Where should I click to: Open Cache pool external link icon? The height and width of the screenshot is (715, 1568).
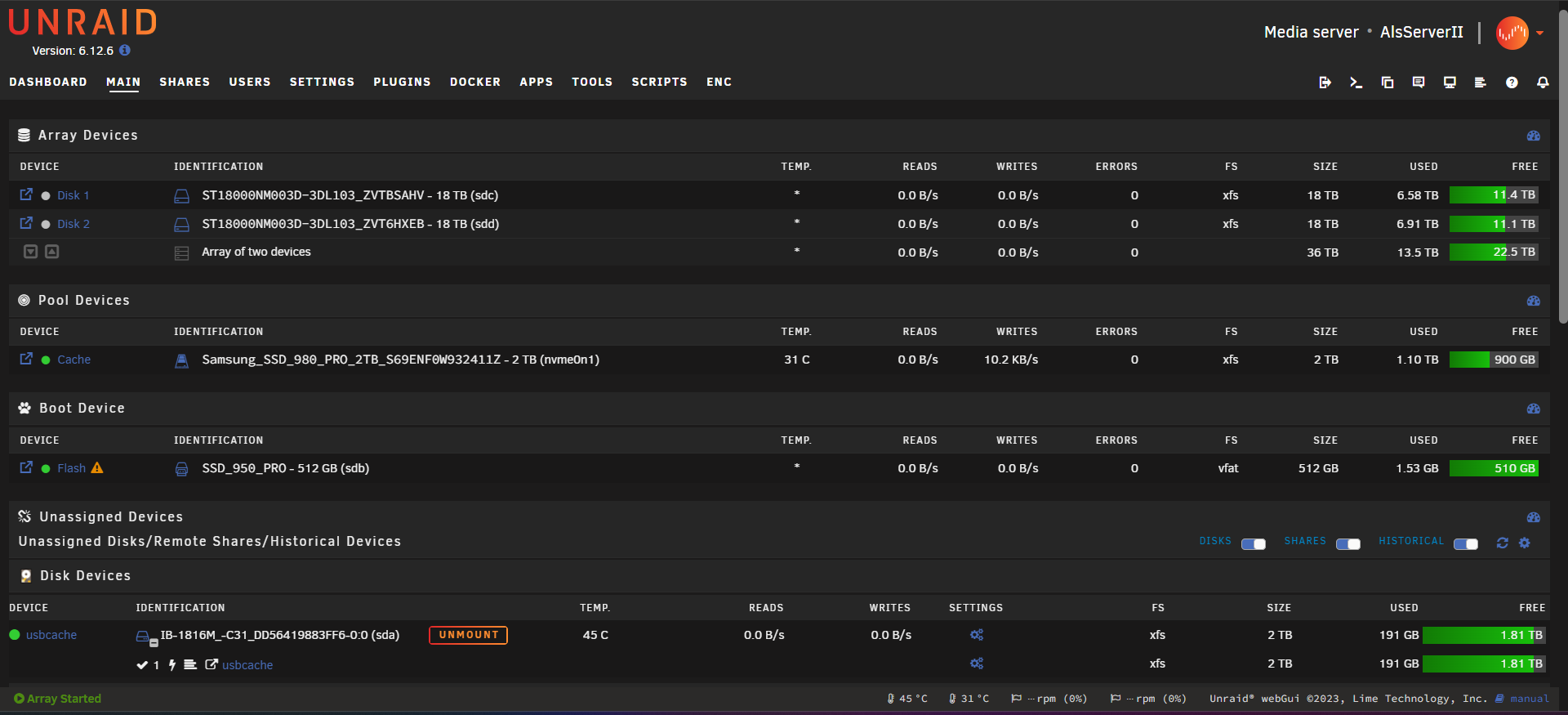[26, 359]
